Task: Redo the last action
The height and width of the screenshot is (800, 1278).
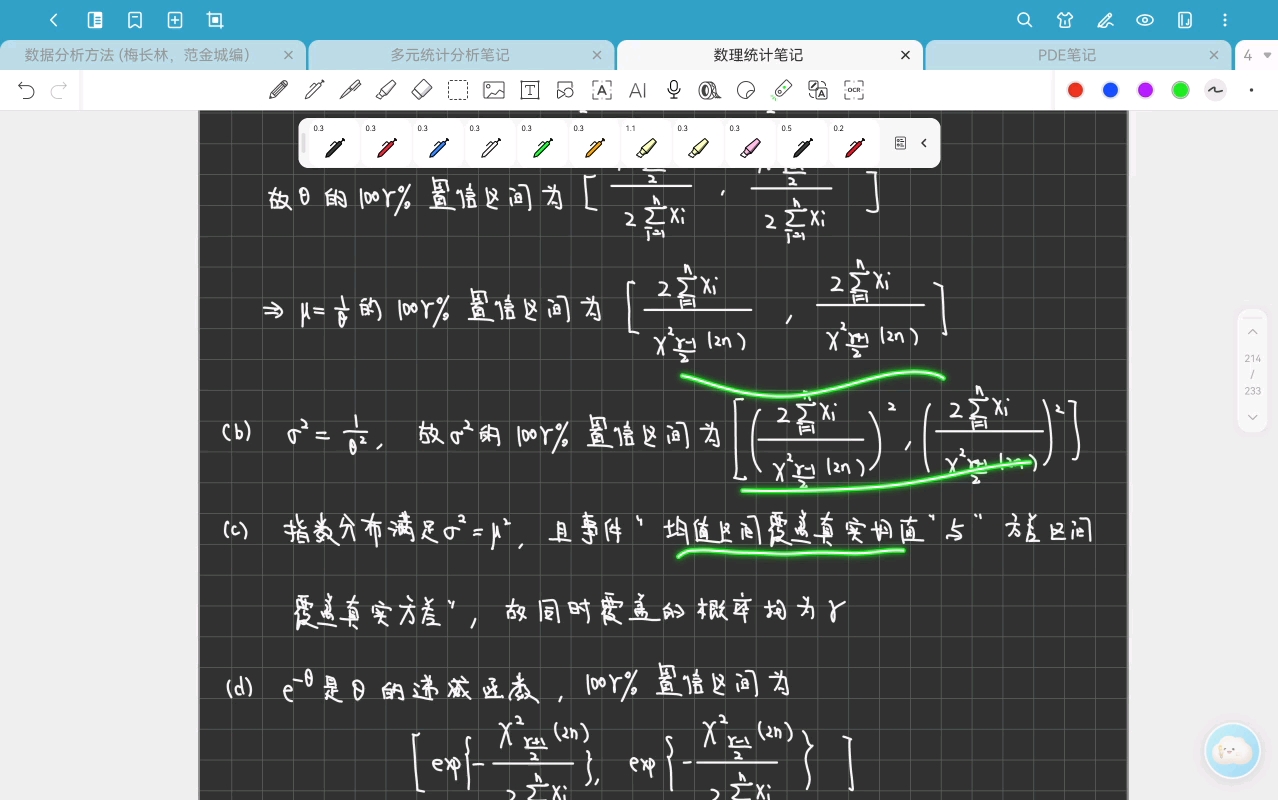Action: (59, 91)
